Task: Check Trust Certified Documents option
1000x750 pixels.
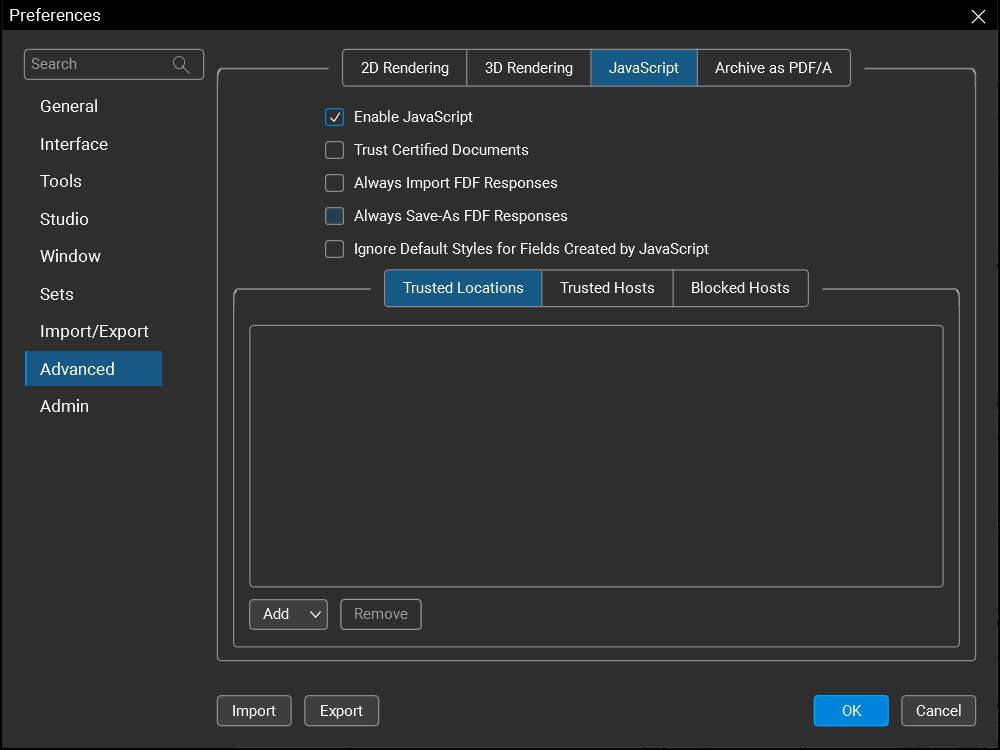Action: click(335, 150)
